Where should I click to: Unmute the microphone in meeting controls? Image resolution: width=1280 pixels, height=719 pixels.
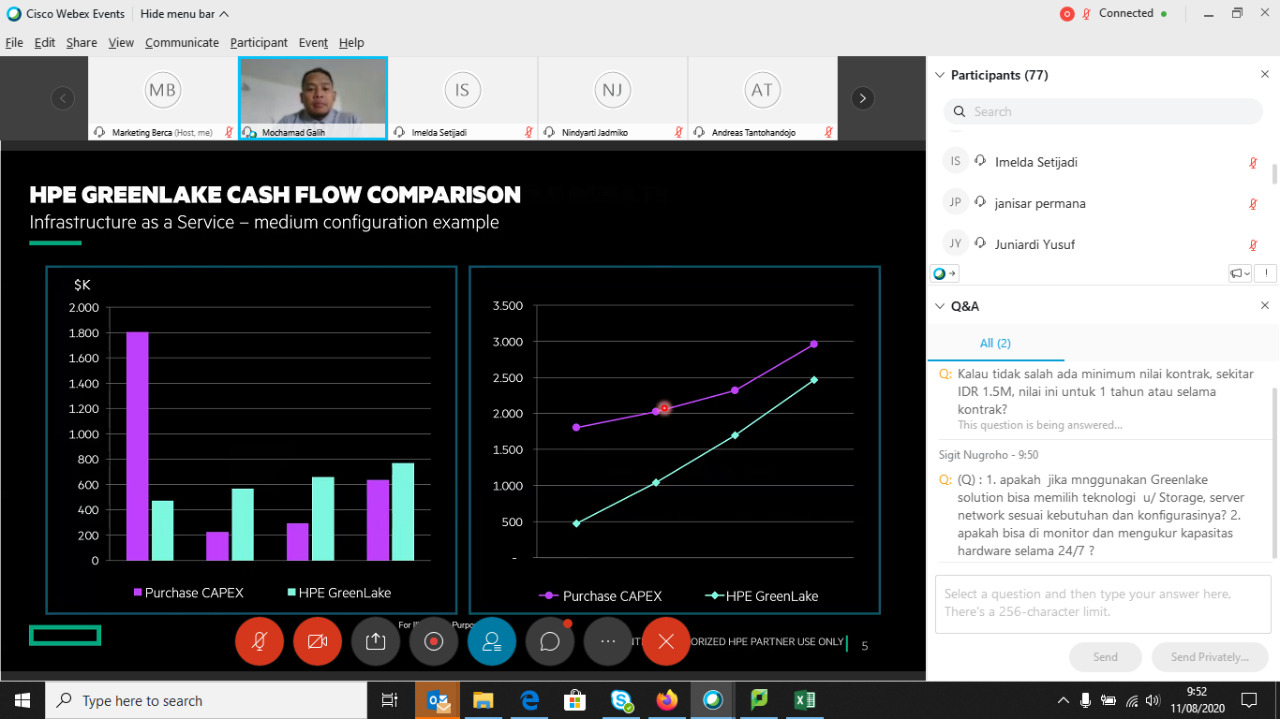259,642
